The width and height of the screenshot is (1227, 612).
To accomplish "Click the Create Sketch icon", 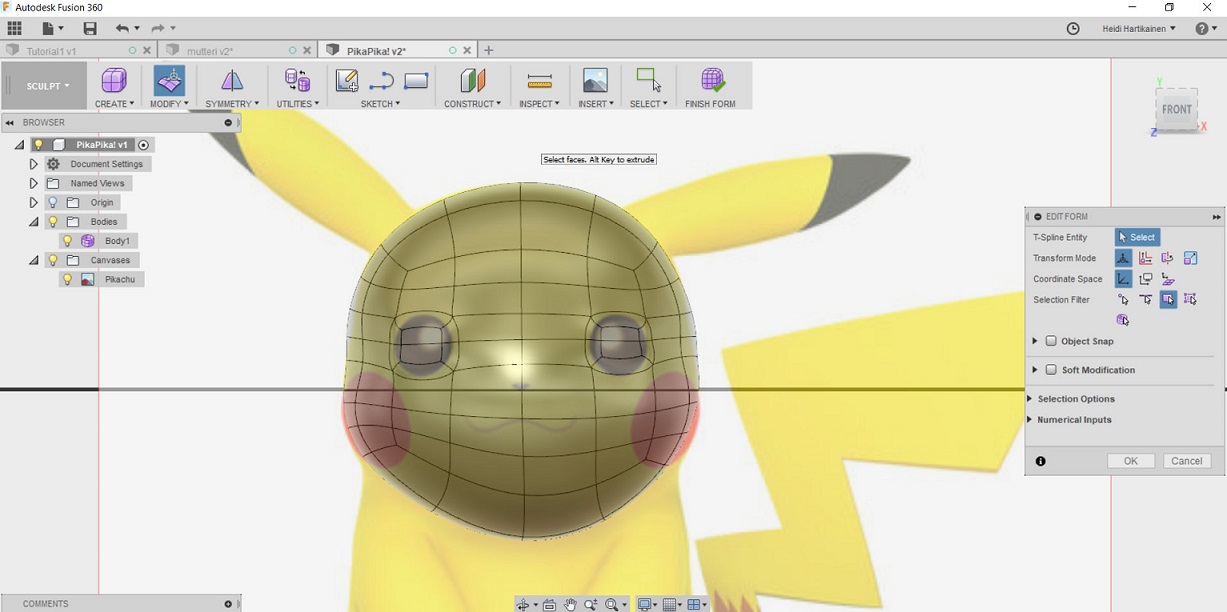I will (x=347, y=81).
